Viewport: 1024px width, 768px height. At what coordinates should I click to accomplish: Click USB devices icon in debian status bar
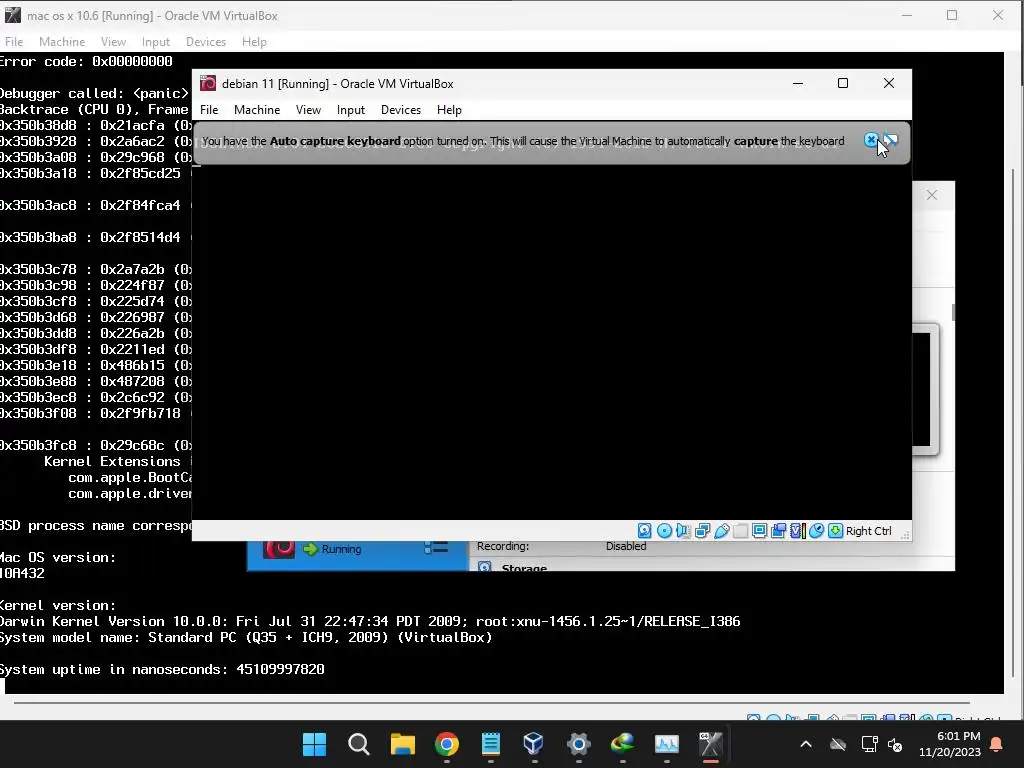point(722,531)
